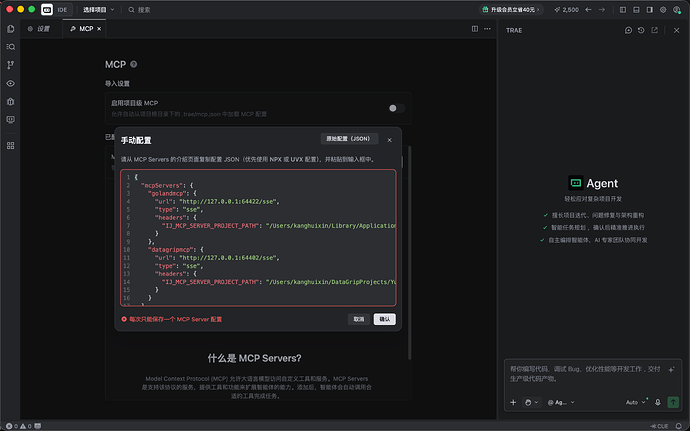Image resolution: width=690 pixels, height=431 pixels.
Task: Click the 原始配置 (JSON) button
Action: click(x=349, y=139)
